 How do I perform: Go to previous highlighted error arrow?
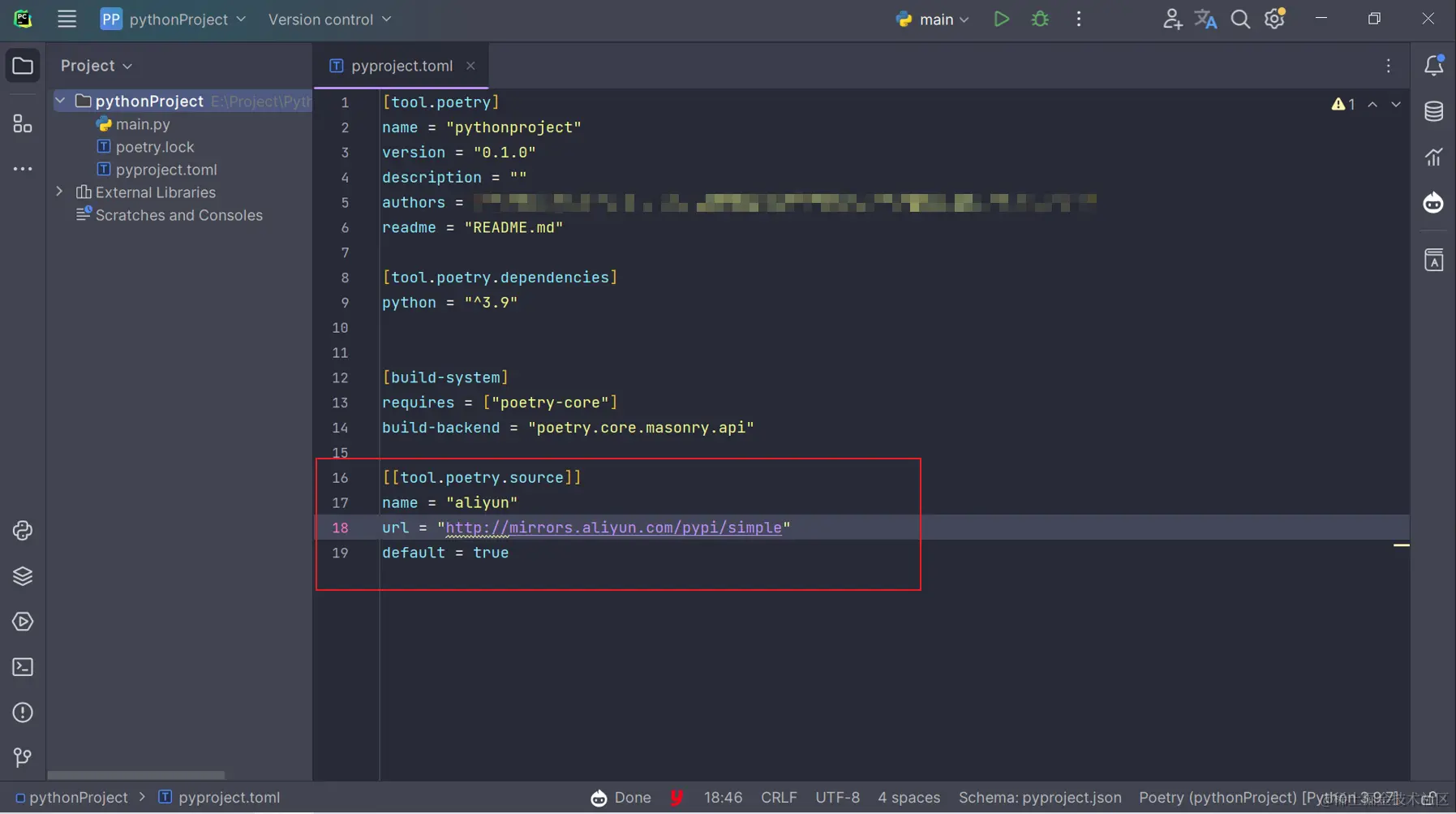(1372, 104)
